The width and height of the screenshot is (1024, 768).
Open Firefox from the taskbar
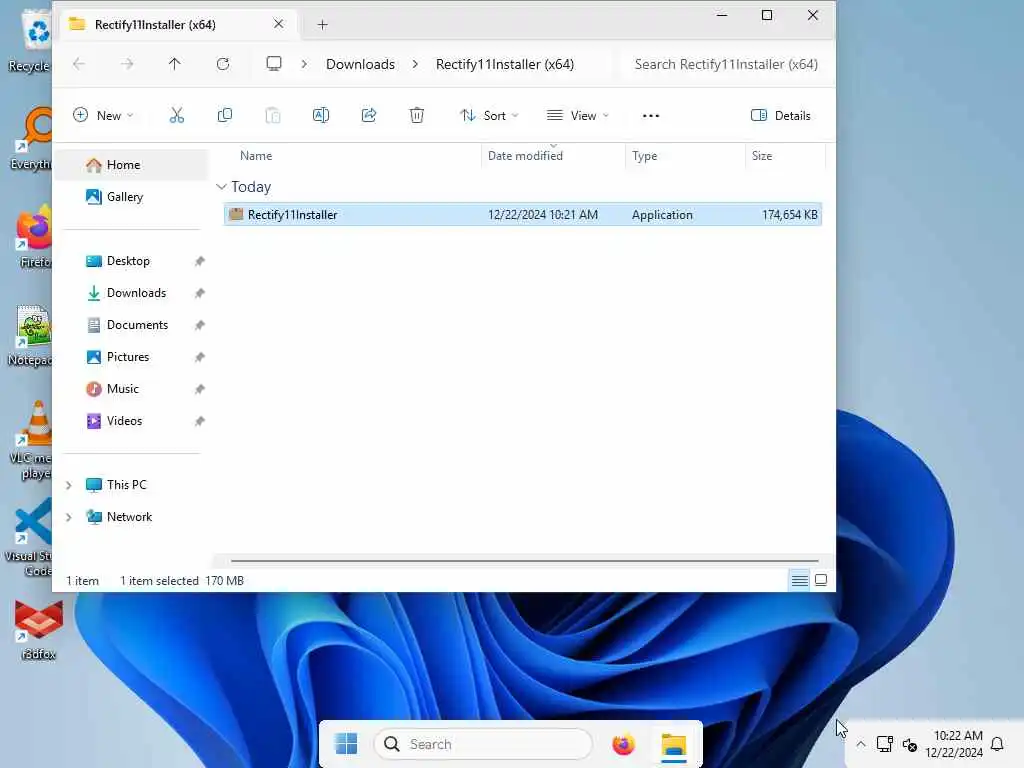(623, 744)
